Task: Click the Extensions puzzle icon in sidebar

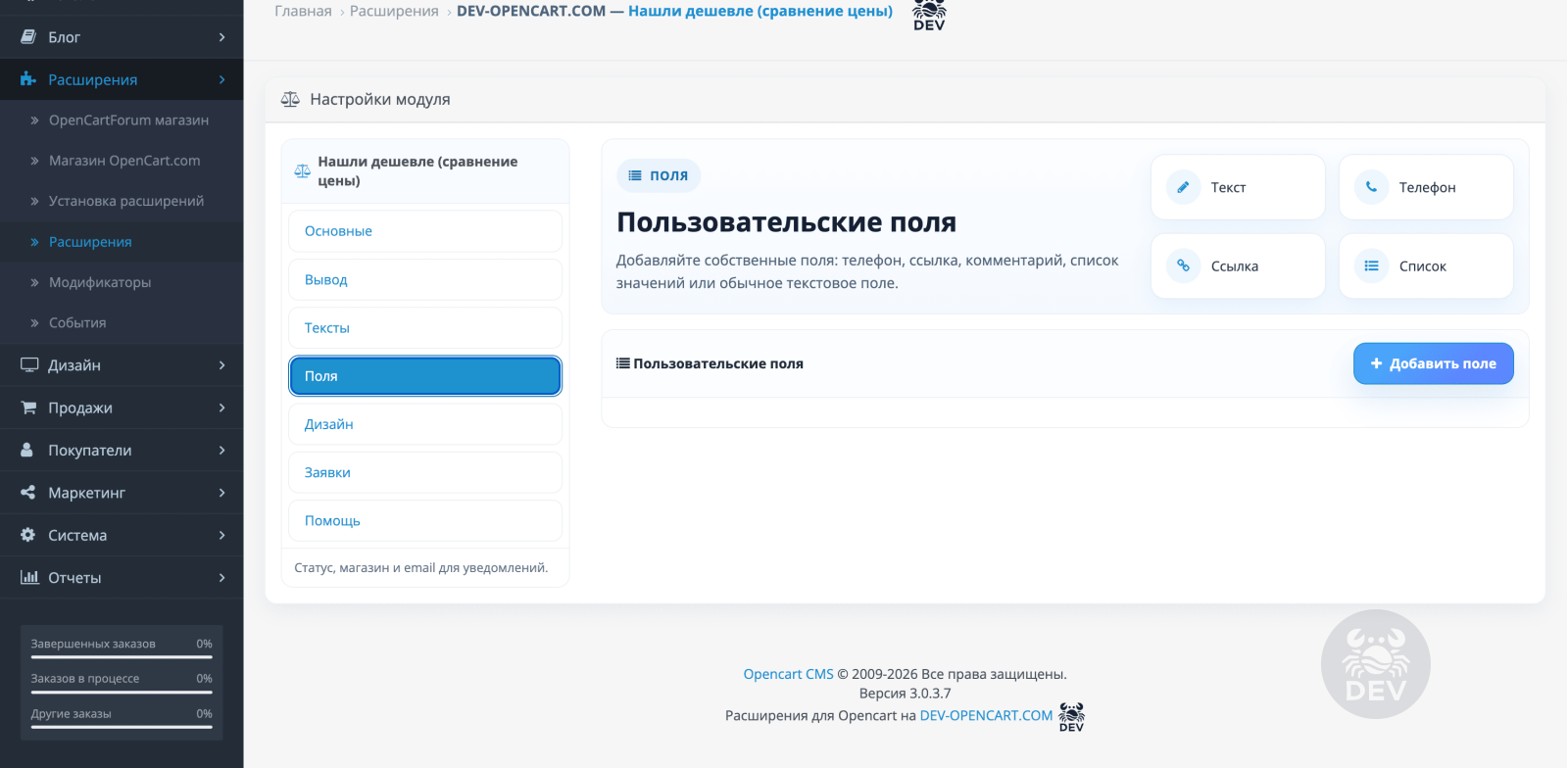Action: tap(28, 79)
